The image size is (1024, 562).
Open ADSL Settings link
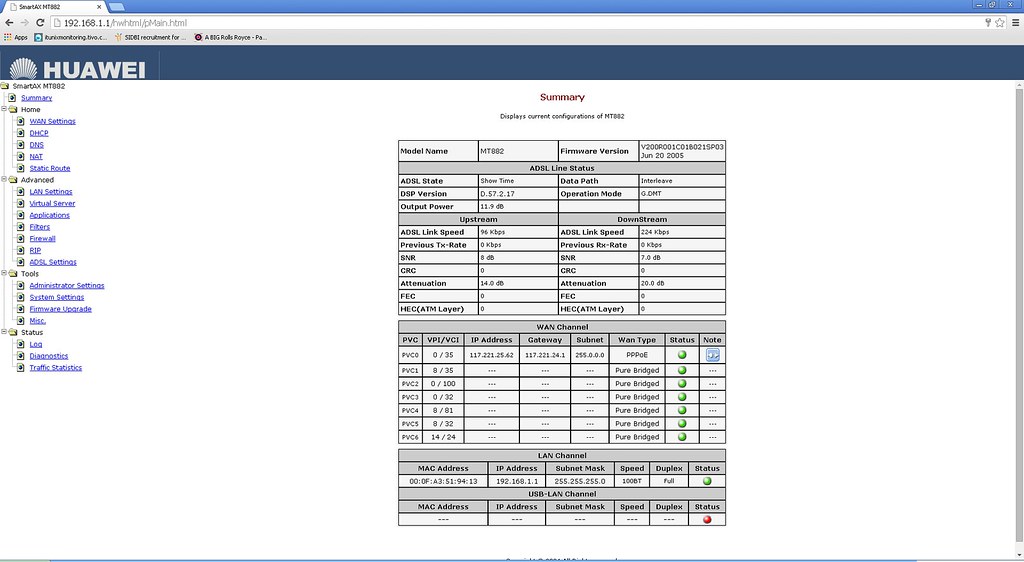(53, 262)
